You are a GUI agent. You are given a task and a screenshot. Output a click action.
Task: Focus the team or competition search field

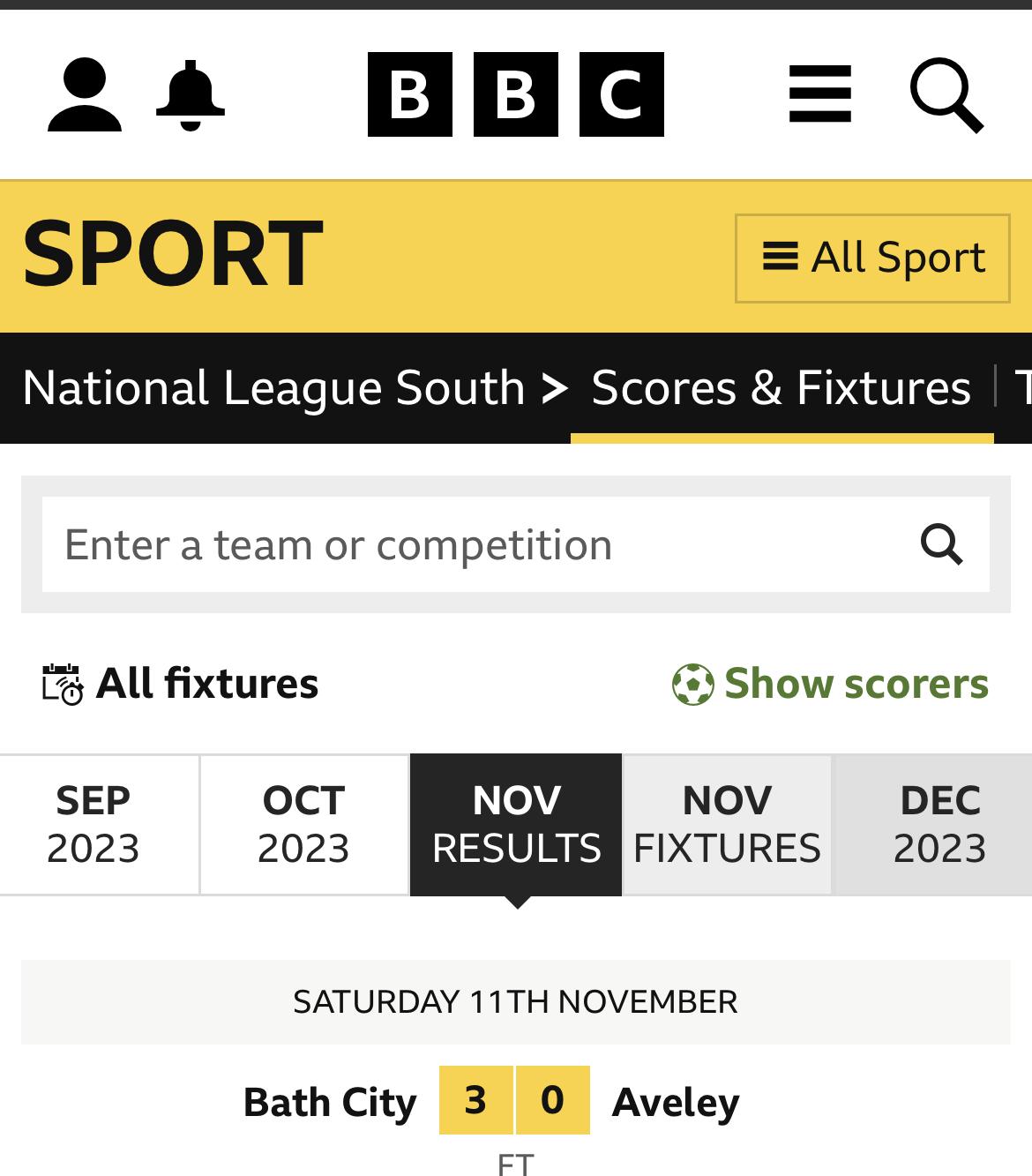click(x=476, y=544)
